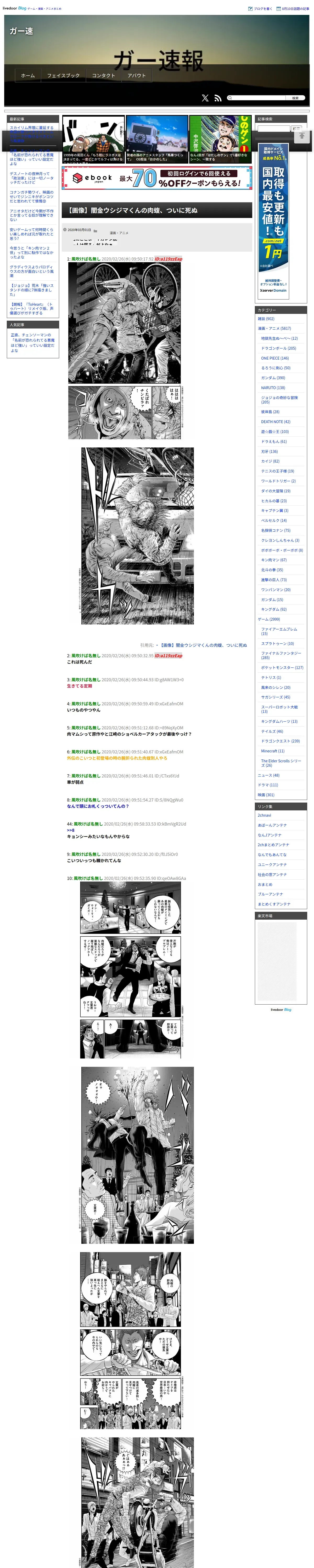Open the コンタクト navigation tab
The width and height of the screenshot is (314, 1568).
104,76
